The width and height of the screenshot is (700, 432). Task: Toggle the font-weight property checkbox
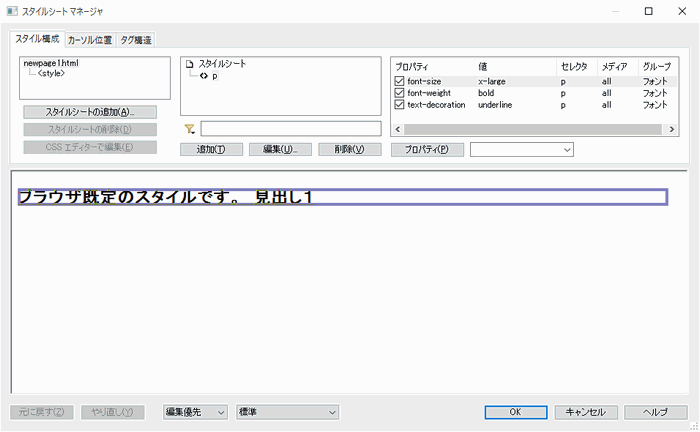click(400, 93)
